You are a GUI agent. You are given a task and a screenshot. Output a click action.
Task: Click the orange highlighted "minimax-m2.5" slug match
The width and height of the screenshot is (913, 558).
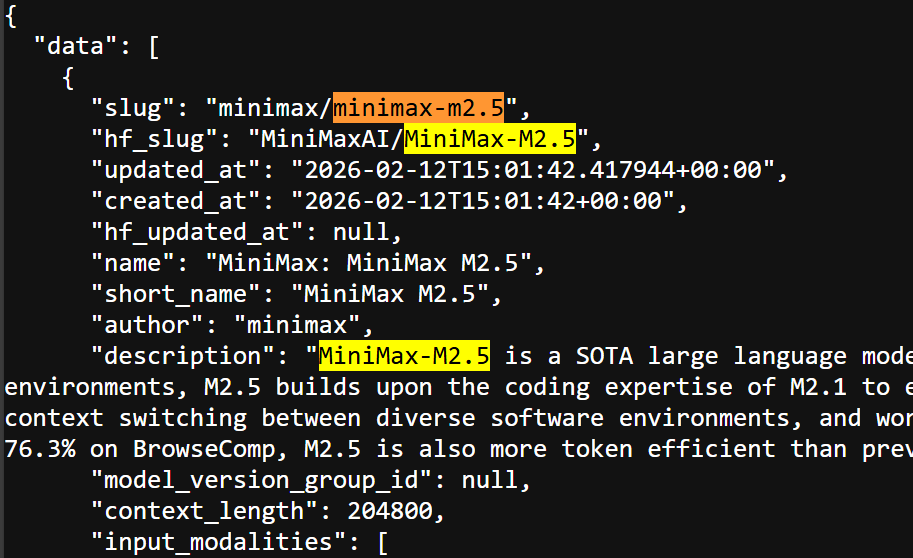click(x=418, y=108)
